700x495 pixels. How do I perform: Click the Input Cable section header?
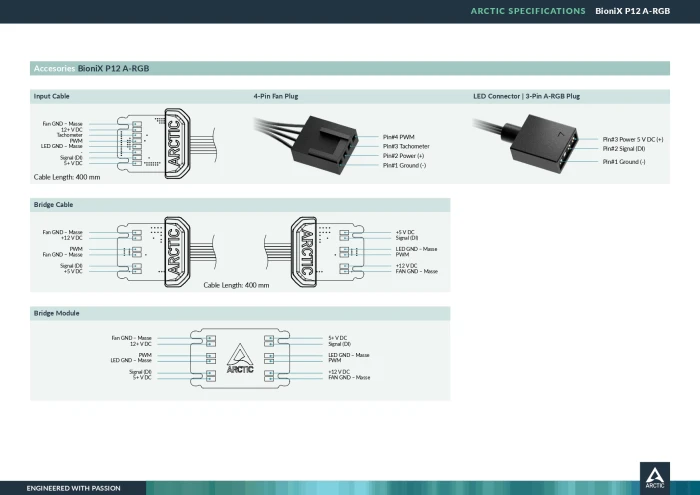(51, 96)
